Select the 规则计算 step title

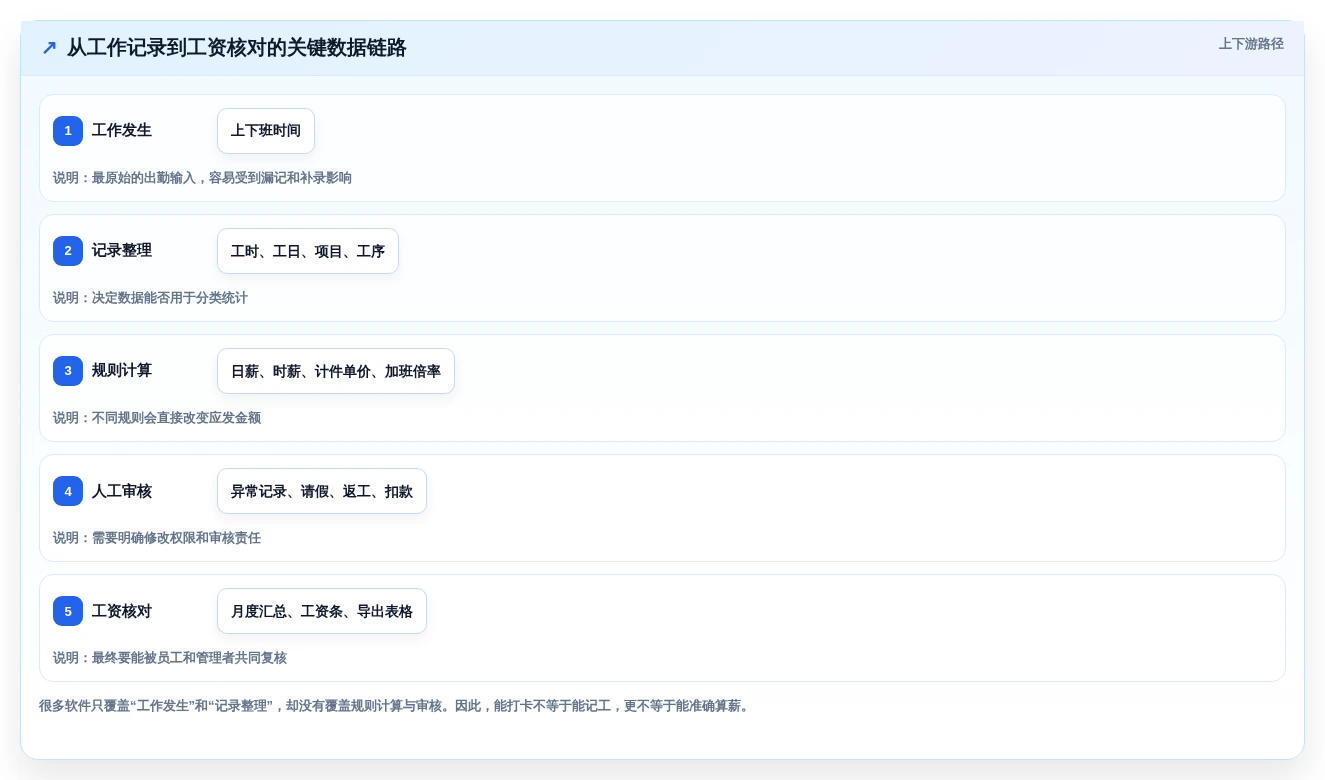(x=122, y=370)
